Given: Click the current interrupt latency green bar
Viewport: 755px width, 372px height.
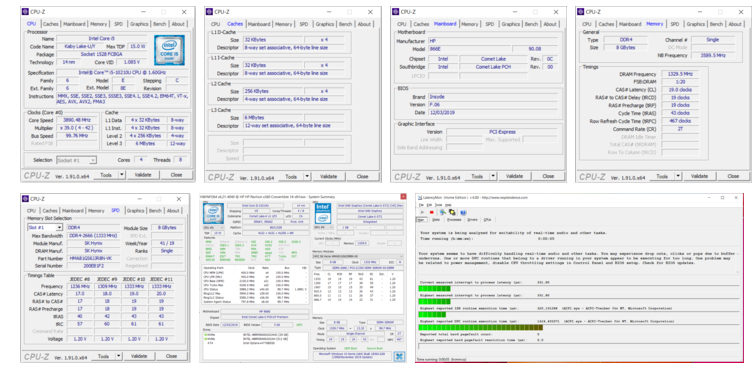Looking at the screenshot, I should coord(434,288).
